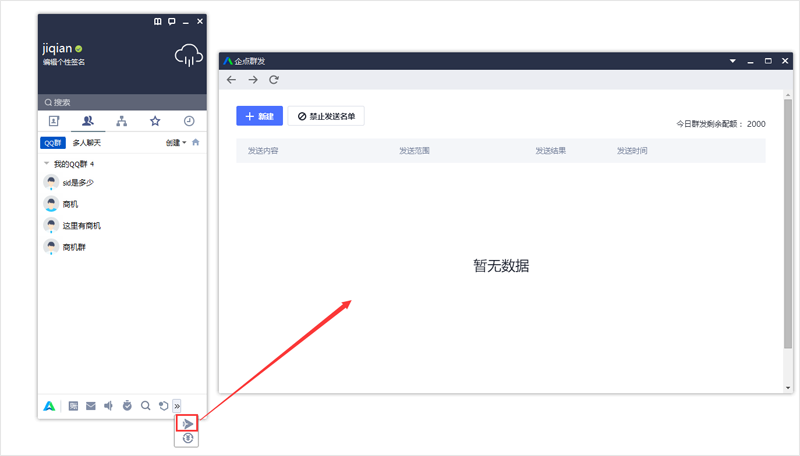Edit the personal signature under jiqian
The image size is (800, 456).
coord(64,62)
